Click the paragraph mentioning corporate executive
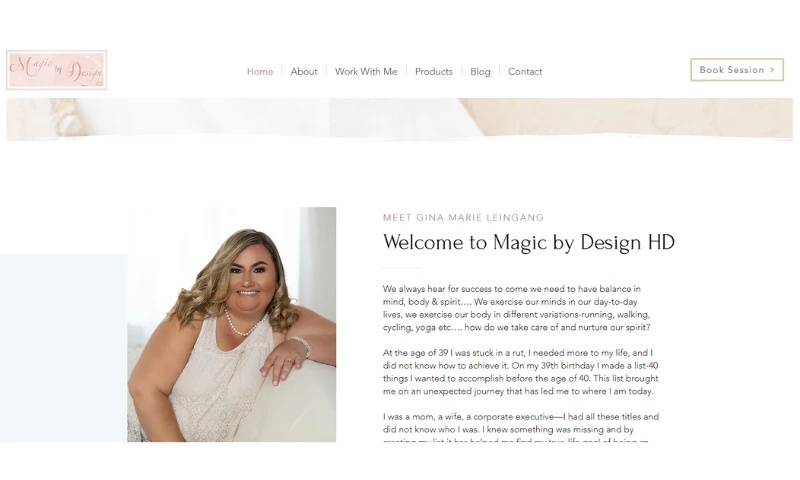The image size is (800, 480). point(521,423)
